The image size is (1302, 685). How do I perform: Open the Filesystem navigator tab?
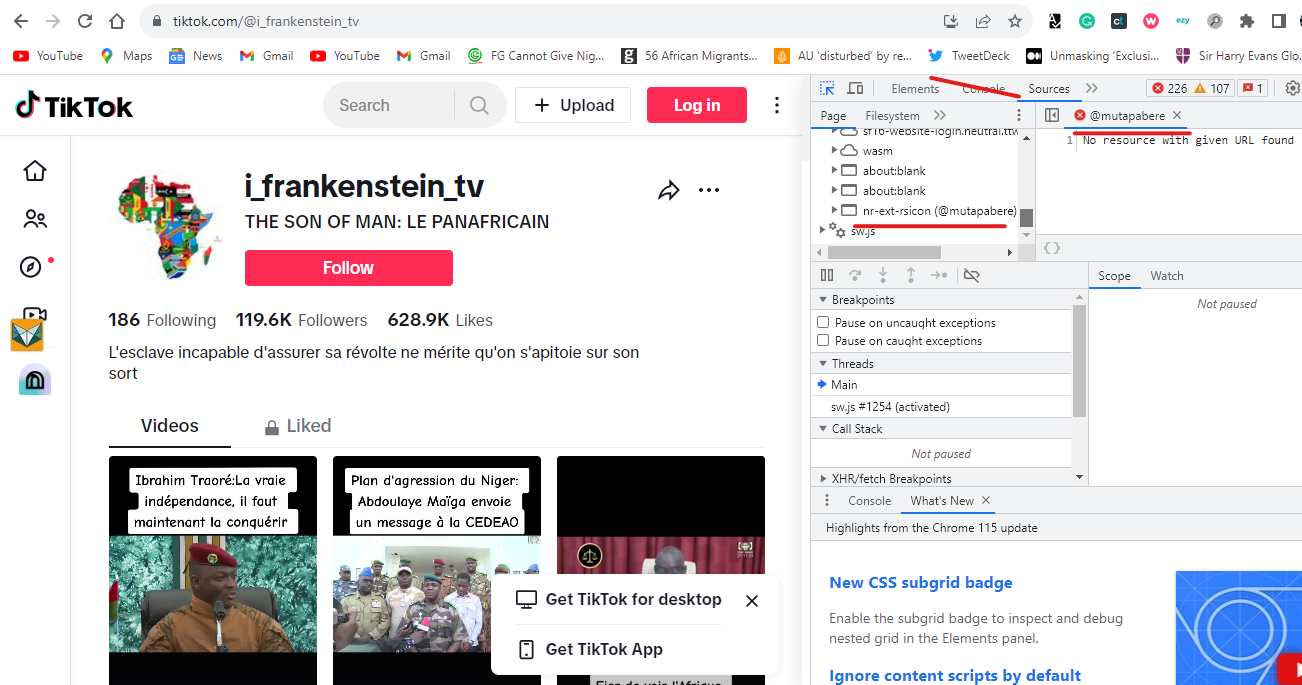pos(892,116)
